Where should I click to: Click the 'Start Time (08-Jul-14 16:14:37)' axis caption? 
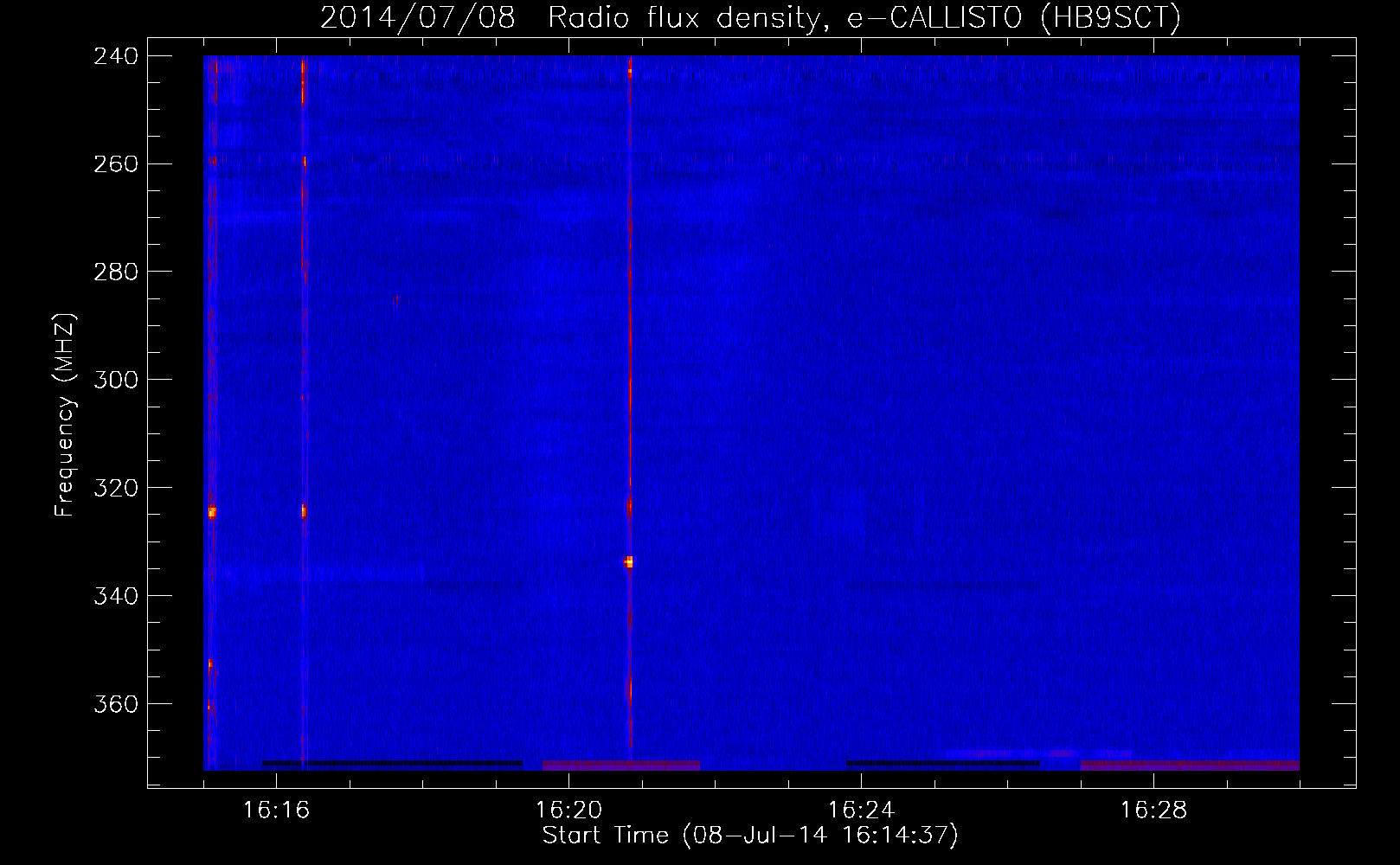(x=750, y=836)
